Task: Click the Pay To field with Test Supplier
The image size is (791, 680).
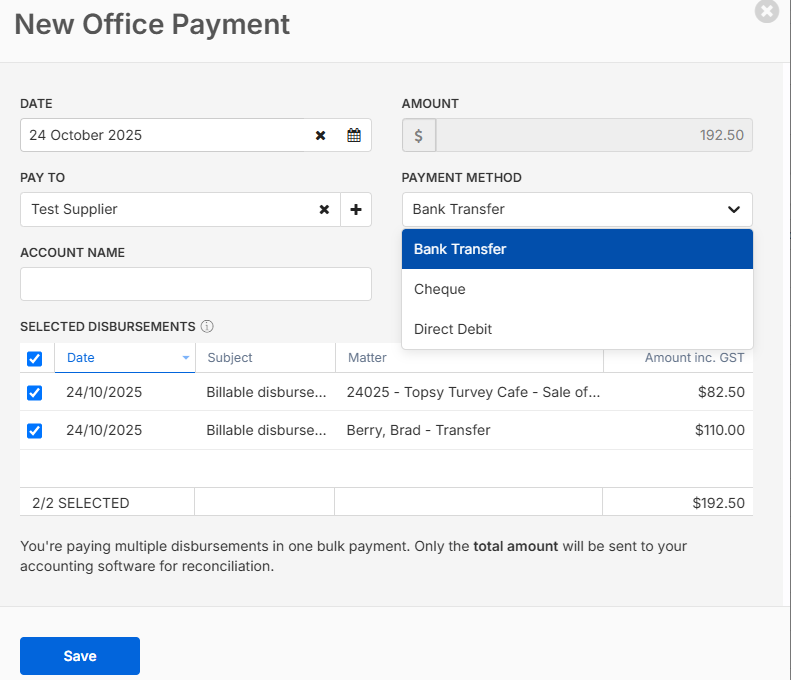Action: [x=160, y=210]
